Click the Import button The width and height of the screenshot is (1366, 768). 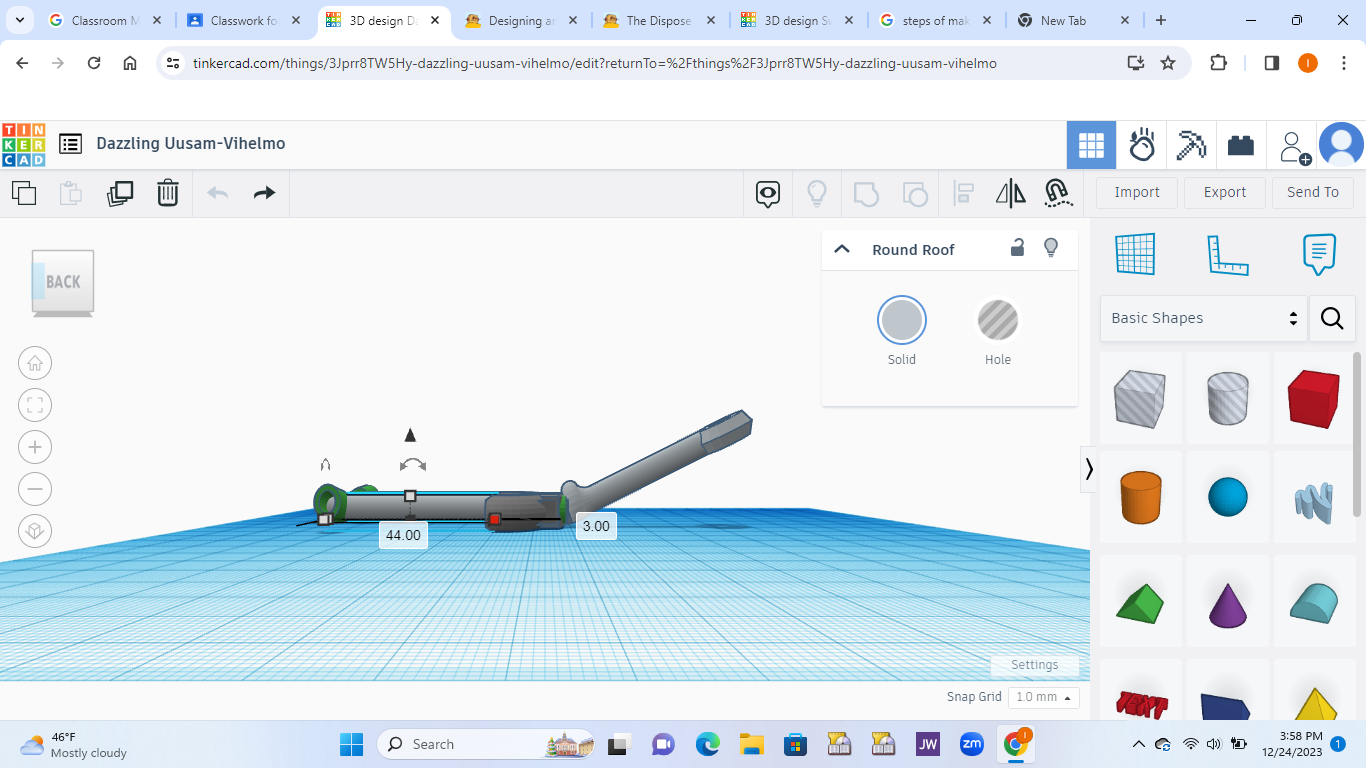tap(1137, 192)
